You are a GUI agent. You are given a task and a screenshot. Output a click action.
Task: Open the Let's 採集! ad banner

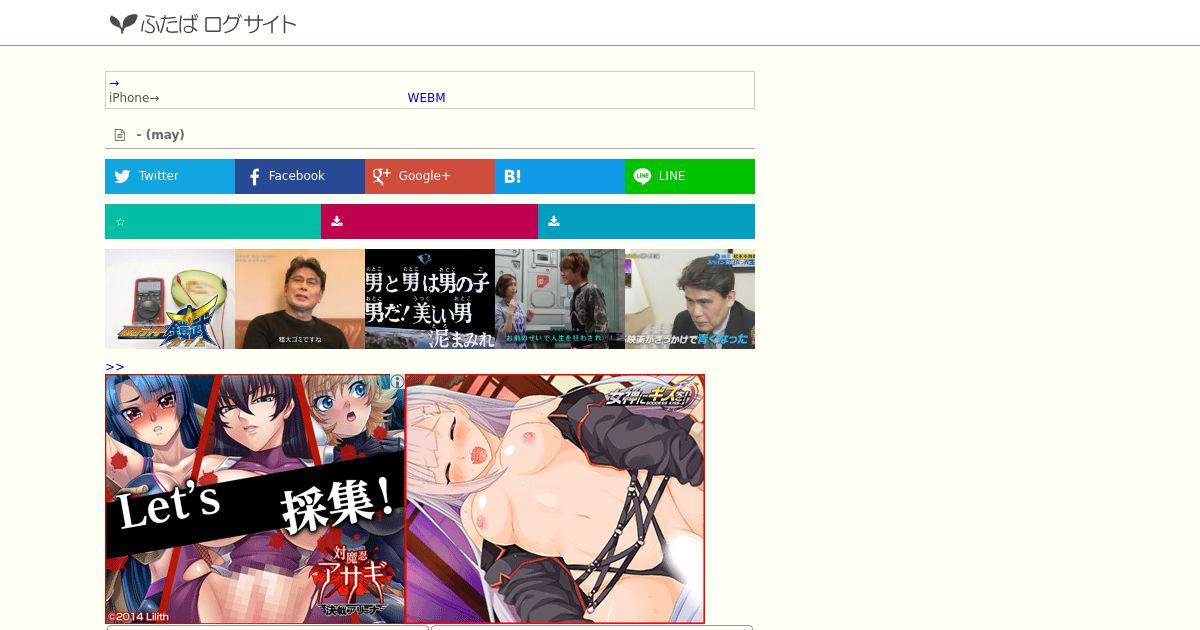(255, 499)
